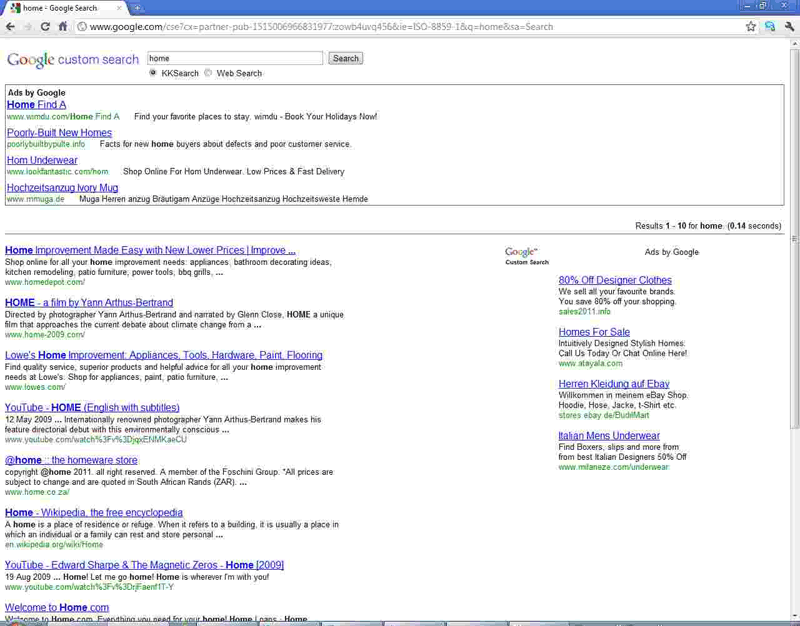Click the browser back arrow
The image size is (800, 626).
[10, 27]
